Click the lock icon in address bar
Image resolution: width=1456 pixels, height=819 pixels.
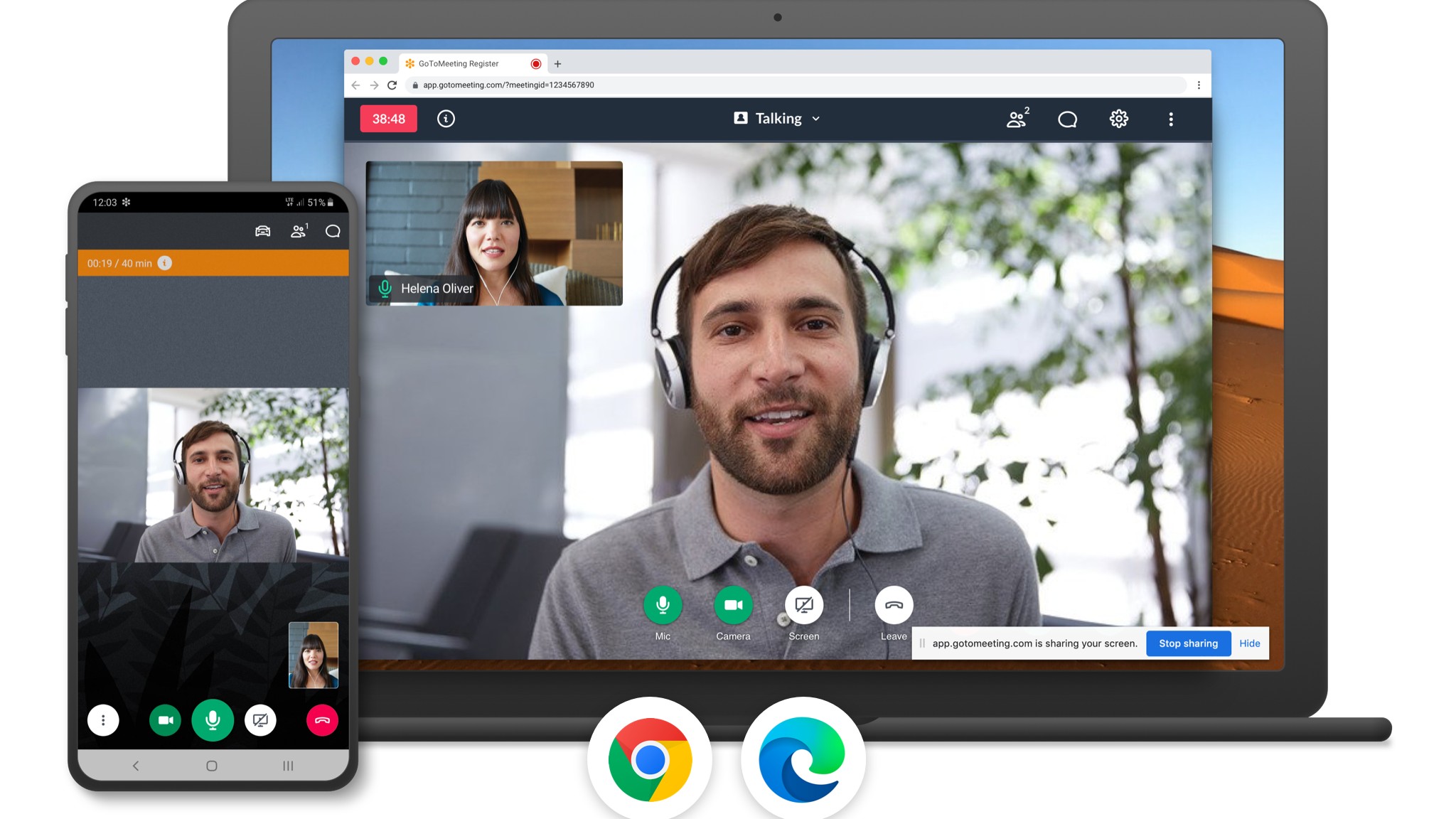tap(415, 85)
